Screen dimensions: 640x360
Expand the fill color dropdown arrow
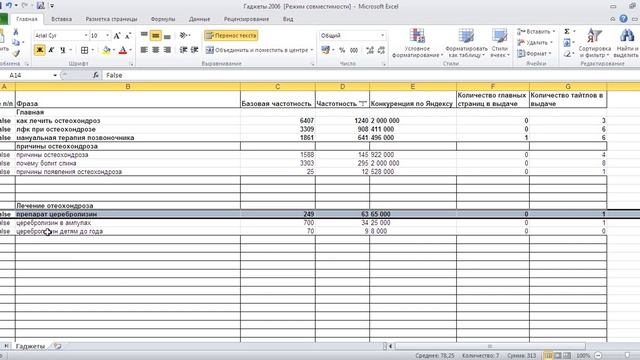(x=114, y=50)
